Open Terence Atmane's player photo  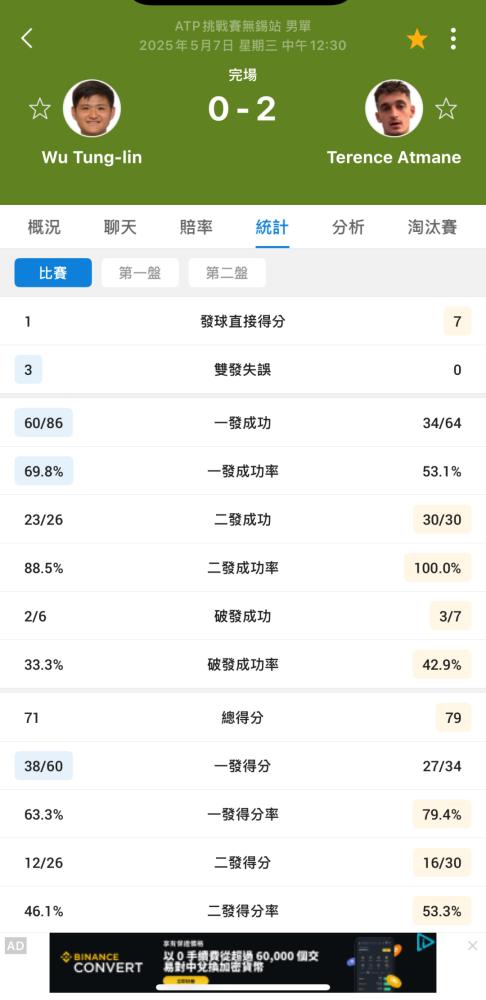click(394, 108)
